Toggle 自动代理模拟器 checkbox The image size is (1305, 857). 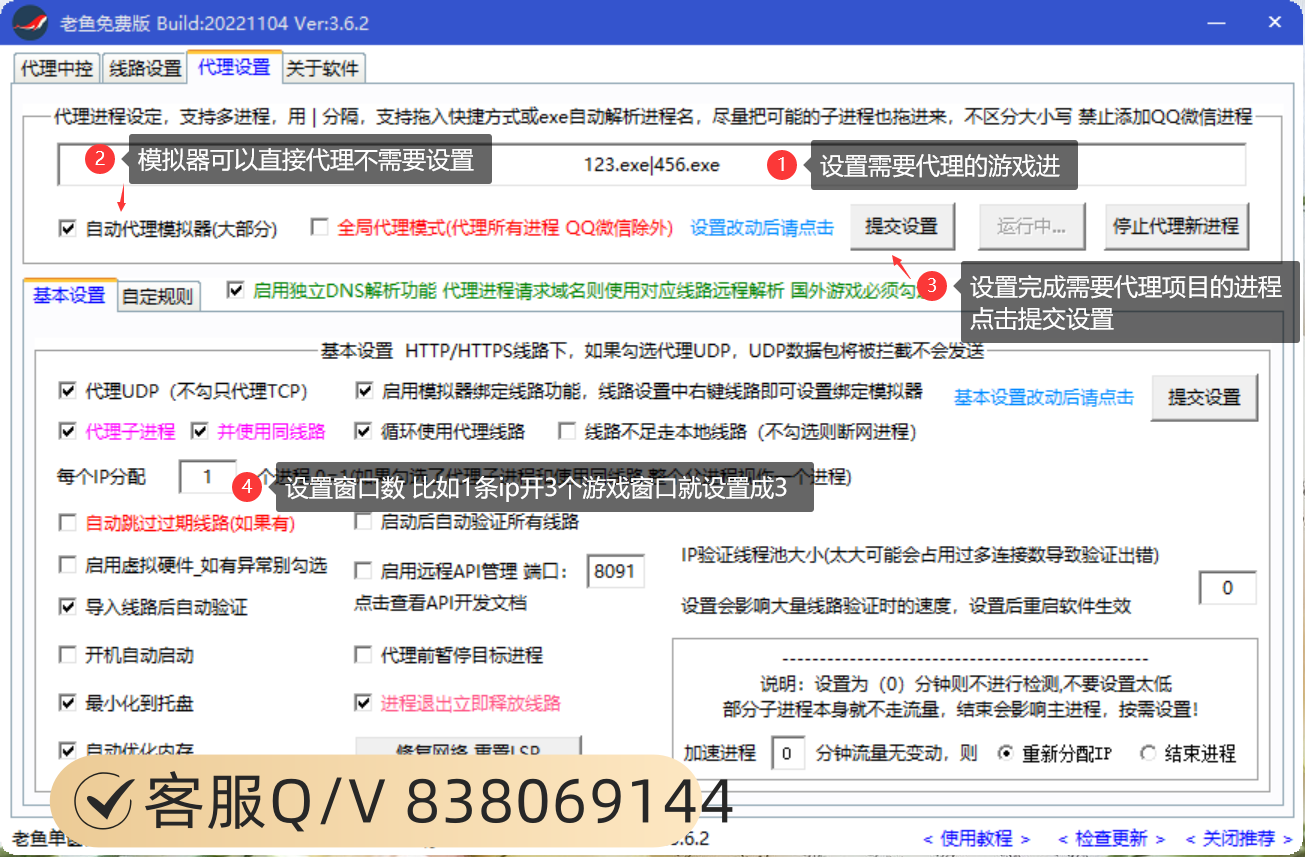68,229
